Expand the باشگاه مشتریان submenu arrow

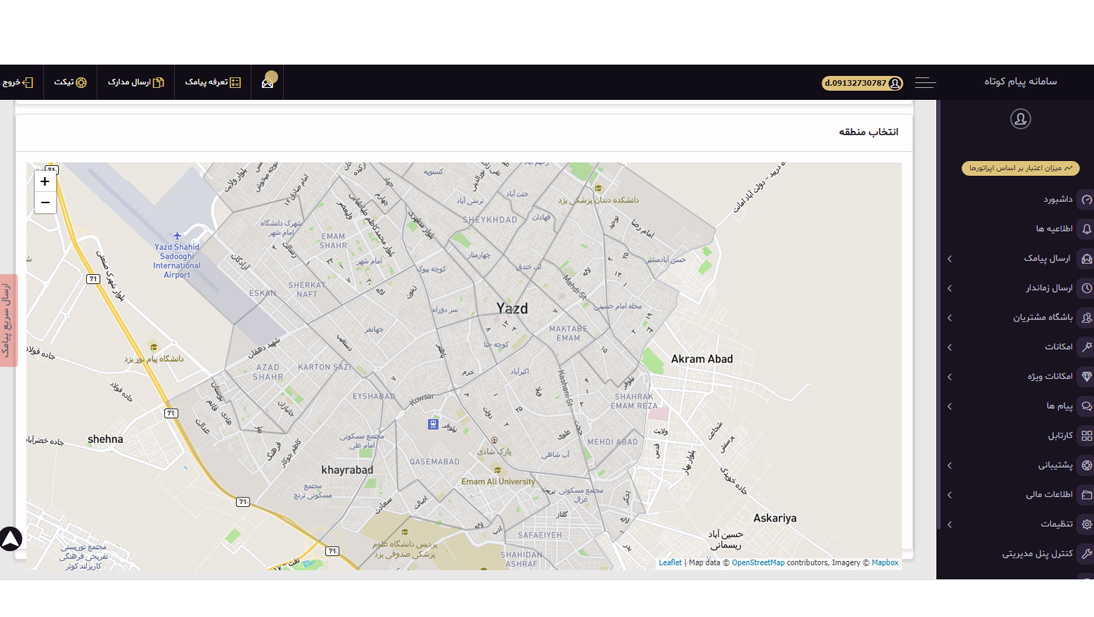tap(949, 318)
